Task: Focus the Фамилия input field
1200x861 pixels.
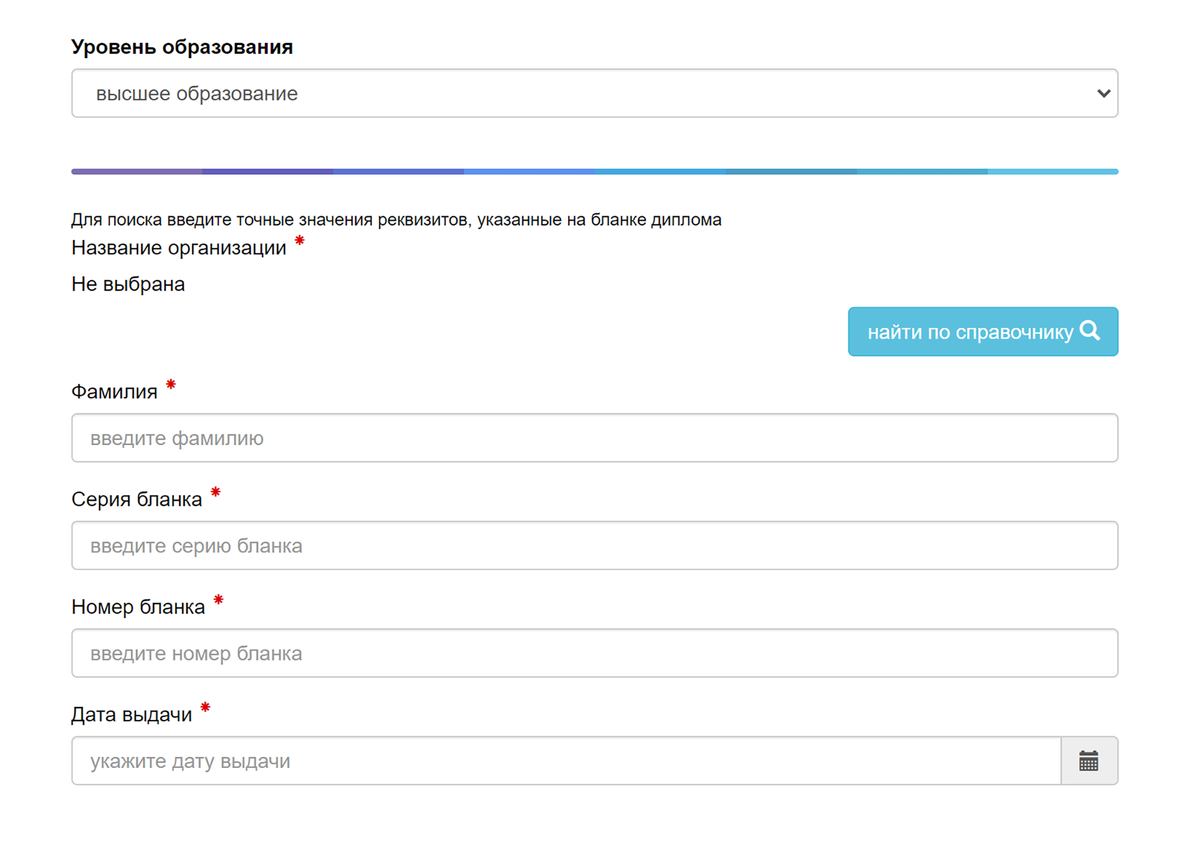Action: coord(594,438)
